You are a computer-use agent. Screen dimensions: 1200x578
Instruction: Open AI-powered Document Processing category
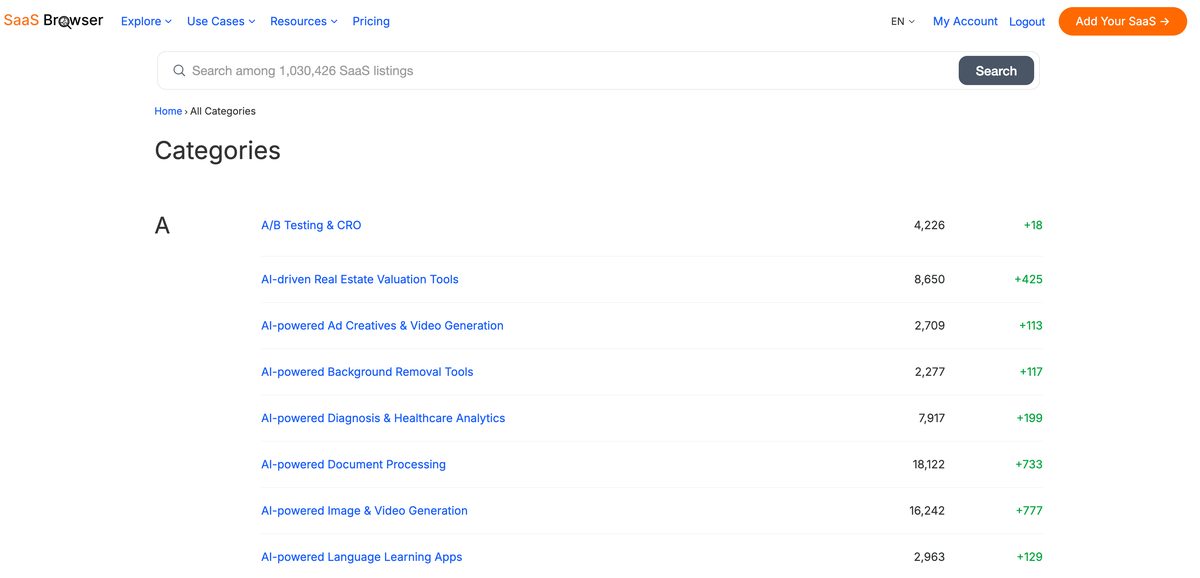click(x=353, y=464)
